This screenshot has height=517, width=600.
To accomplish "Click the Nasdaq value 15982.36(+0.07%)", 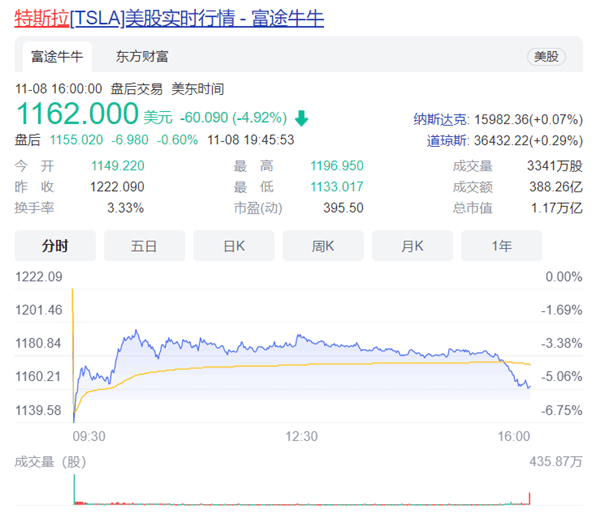I will pos(528,119).
